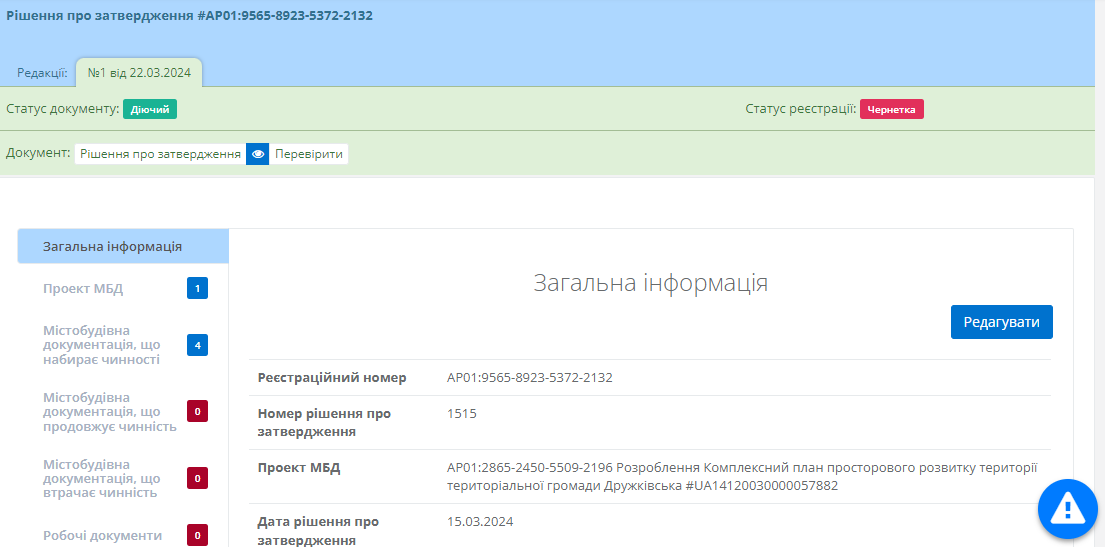Click the green 'Діючий' status badge
This screenshot has width=1105, height=547.
click(x=150, y=109)
